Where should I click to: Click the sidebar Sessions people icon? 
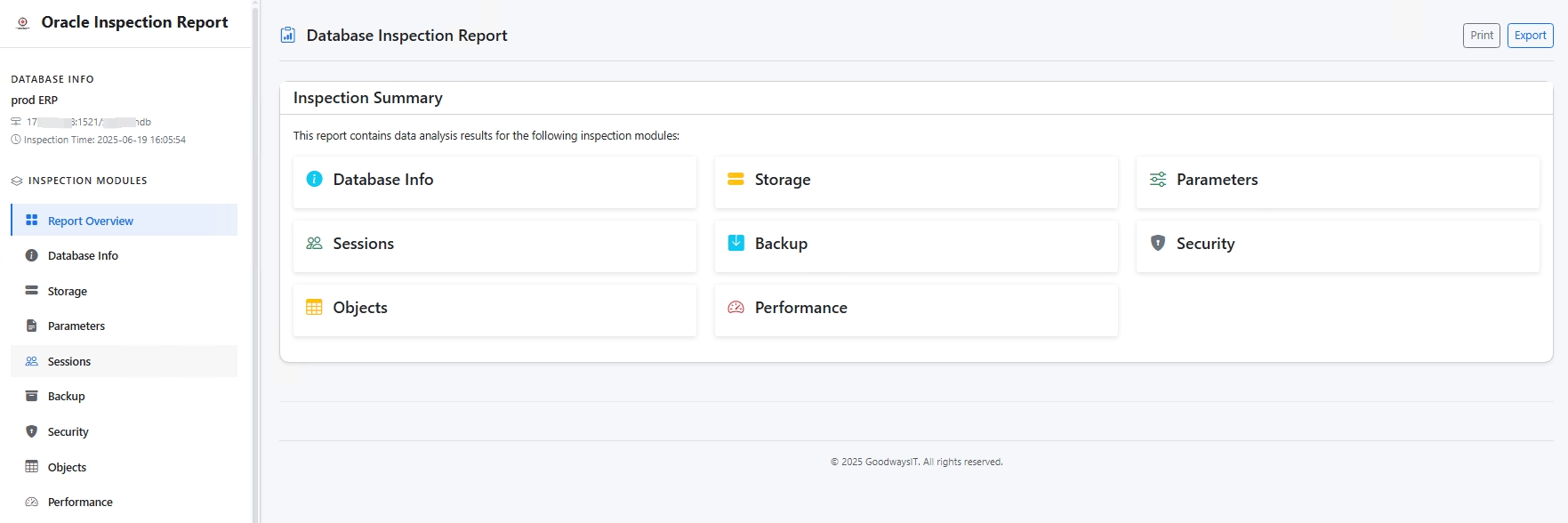tap(32, 361)
